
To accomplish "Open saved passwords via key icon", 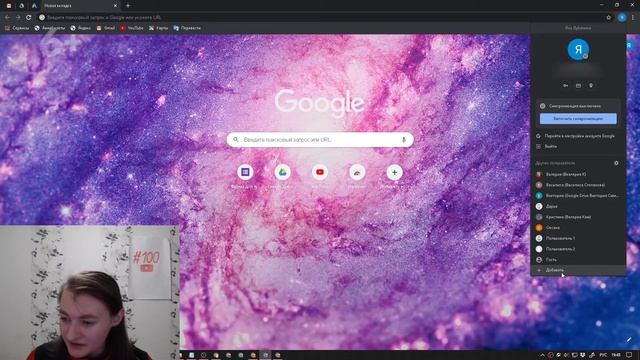I will [565, 86].
